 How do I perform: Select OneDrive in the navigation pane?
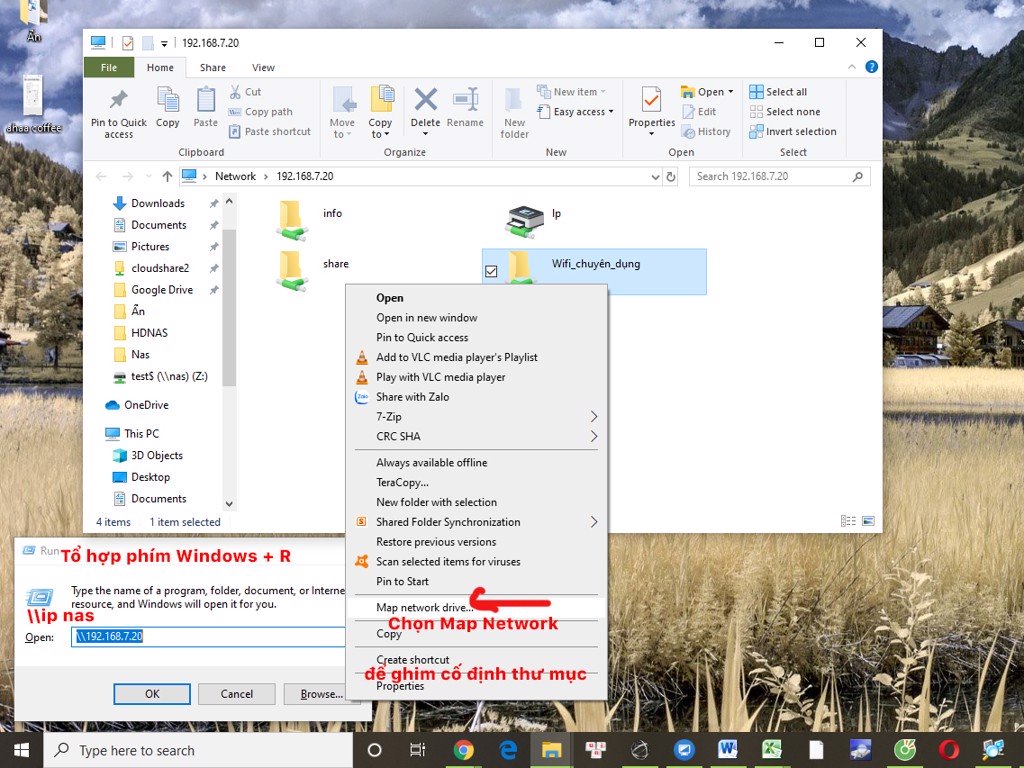tap(146, 405)
